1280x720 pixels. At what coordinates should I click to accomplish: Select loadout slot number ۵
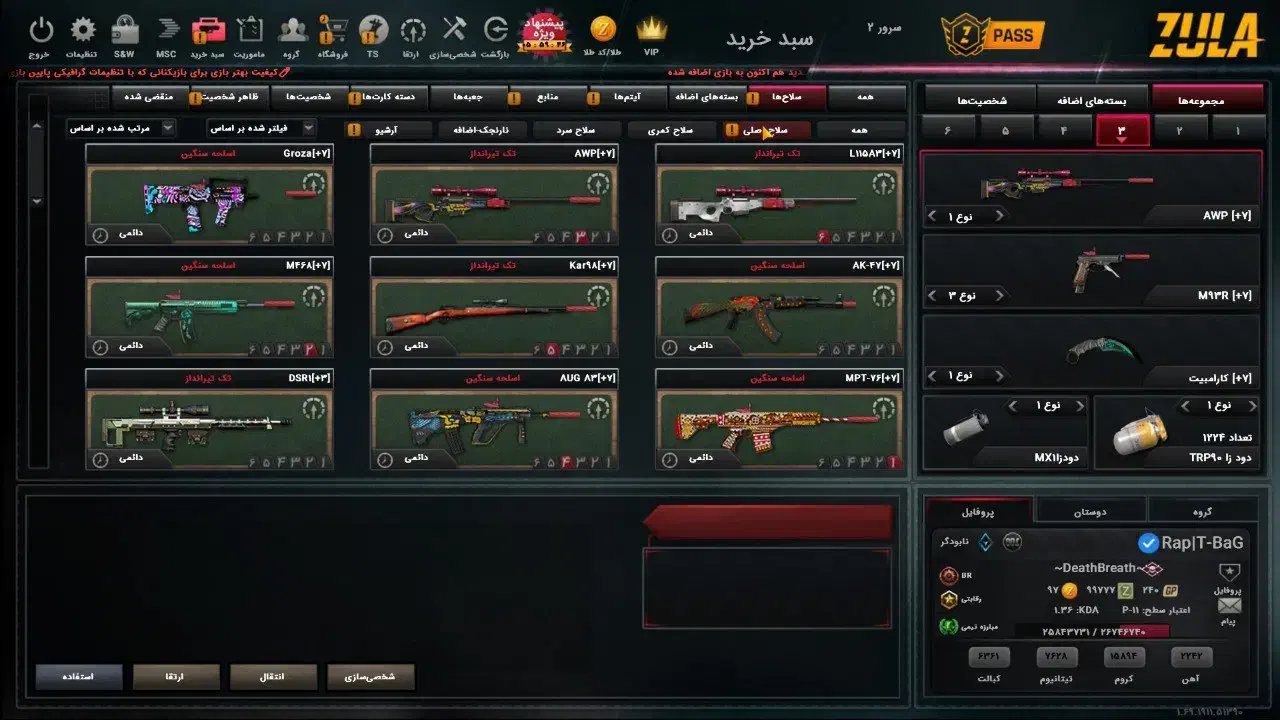click(x=1006, y=130)
